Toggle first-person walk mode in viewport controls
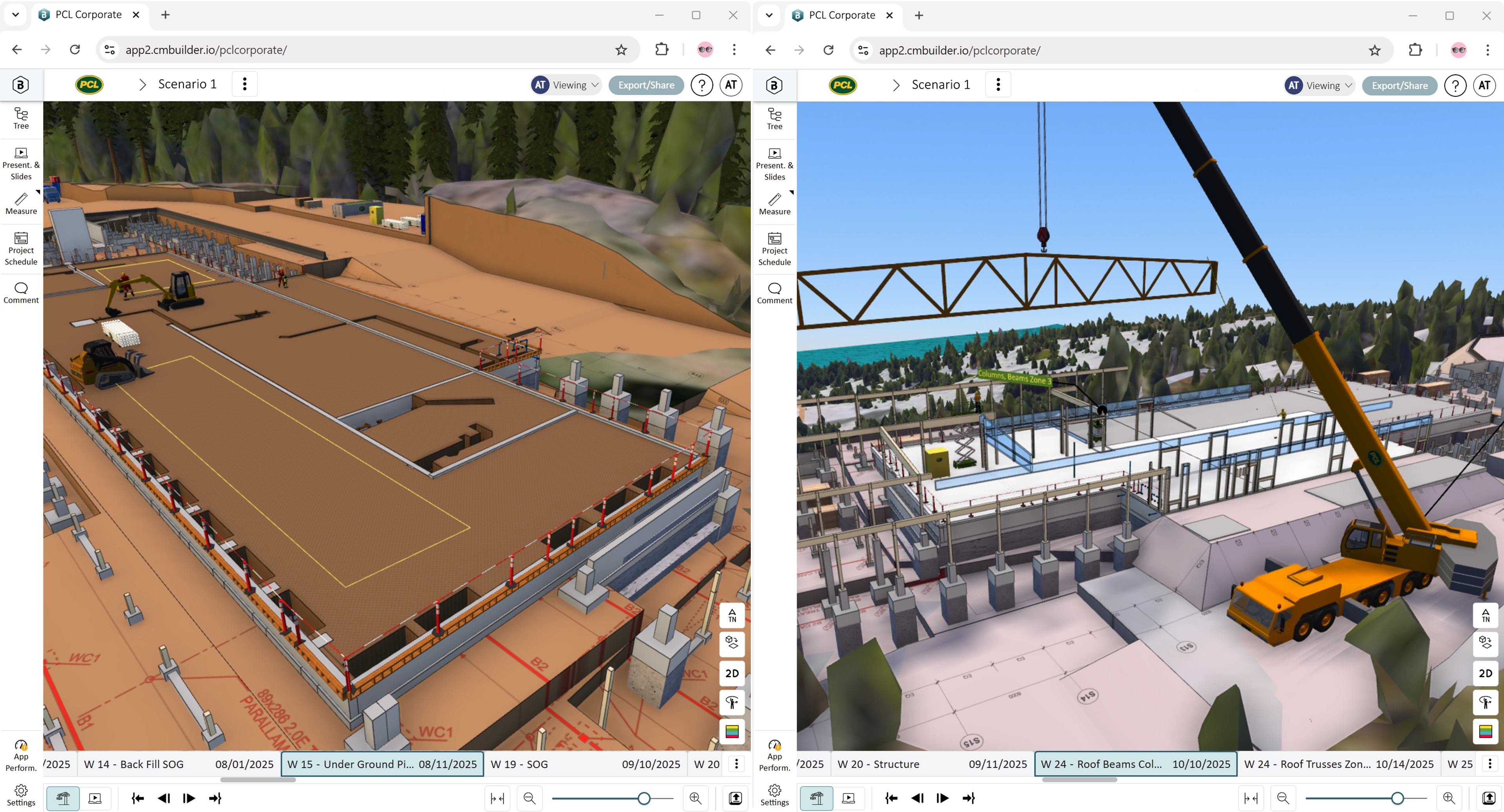Image resolution: width=1504 pixels, height=812 pixels. click(732, 702)
